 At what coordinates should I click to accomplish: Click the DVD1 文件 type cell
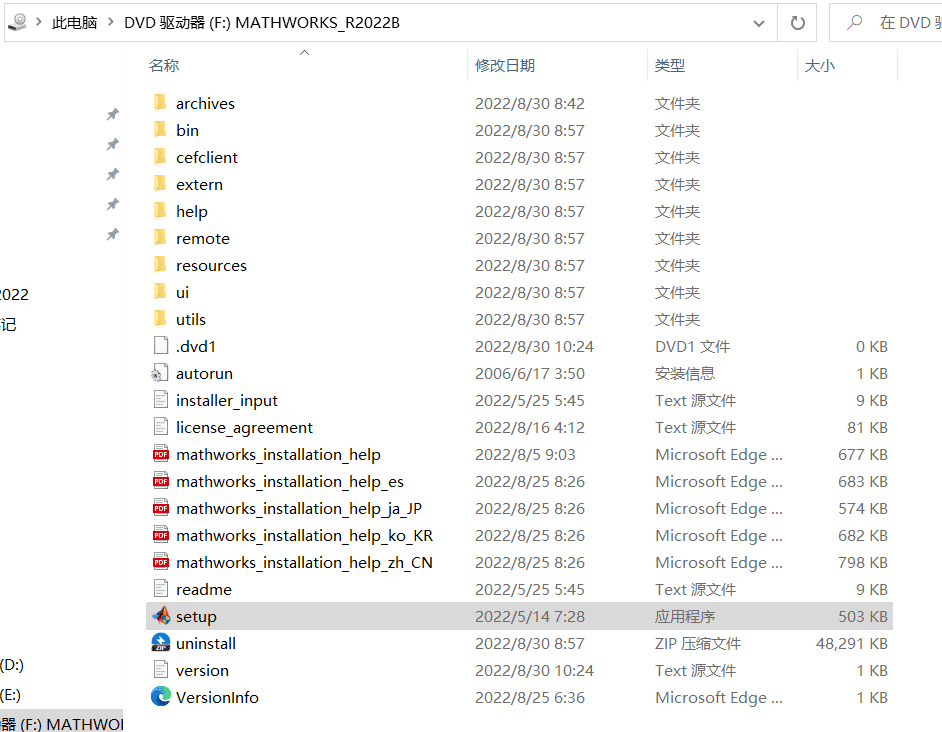[692, 346]
